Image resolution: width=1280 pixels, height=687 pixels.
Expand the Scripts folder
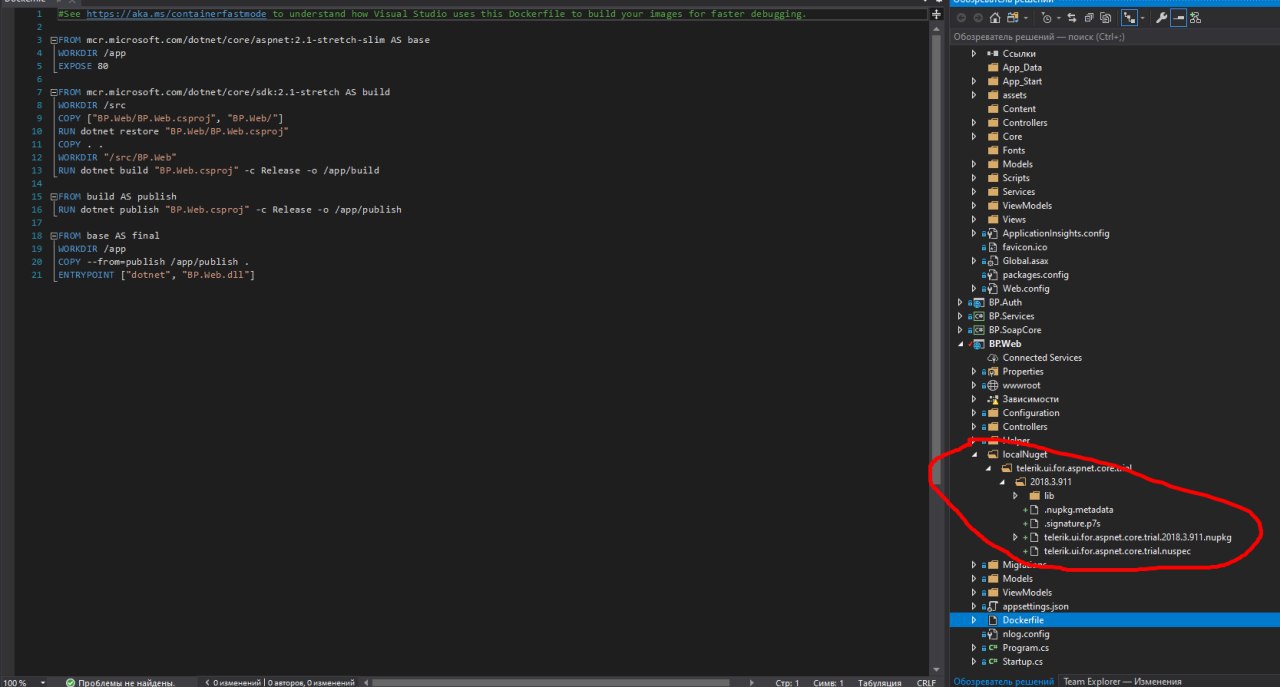pos(975,178)
